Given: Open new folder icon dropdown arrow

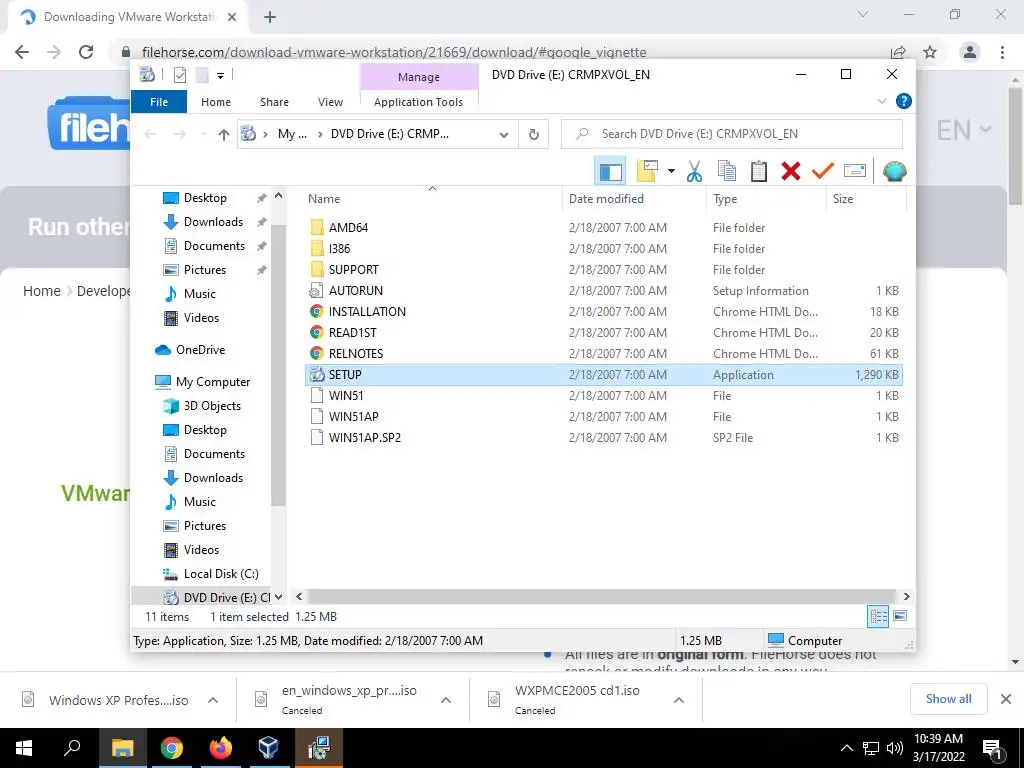Looking at the screenshot, I should (x=671, y=172).
